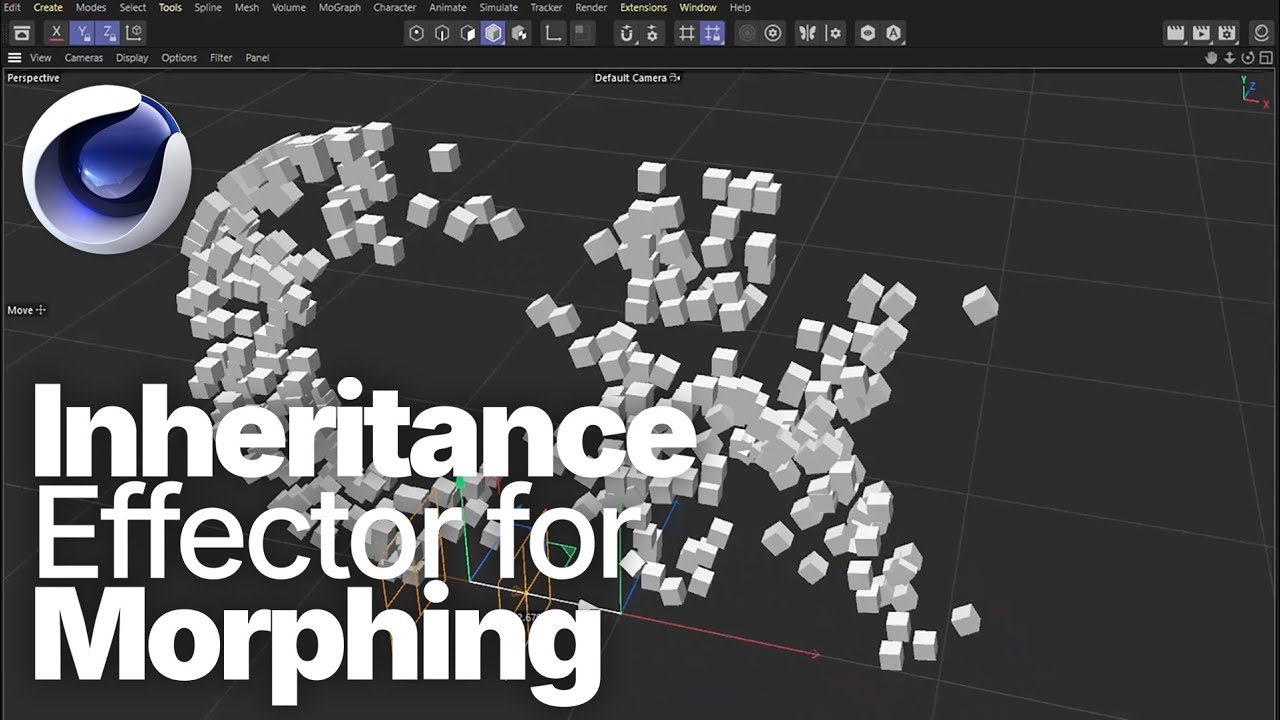Select Polygons mode icon

pos(468,33)
